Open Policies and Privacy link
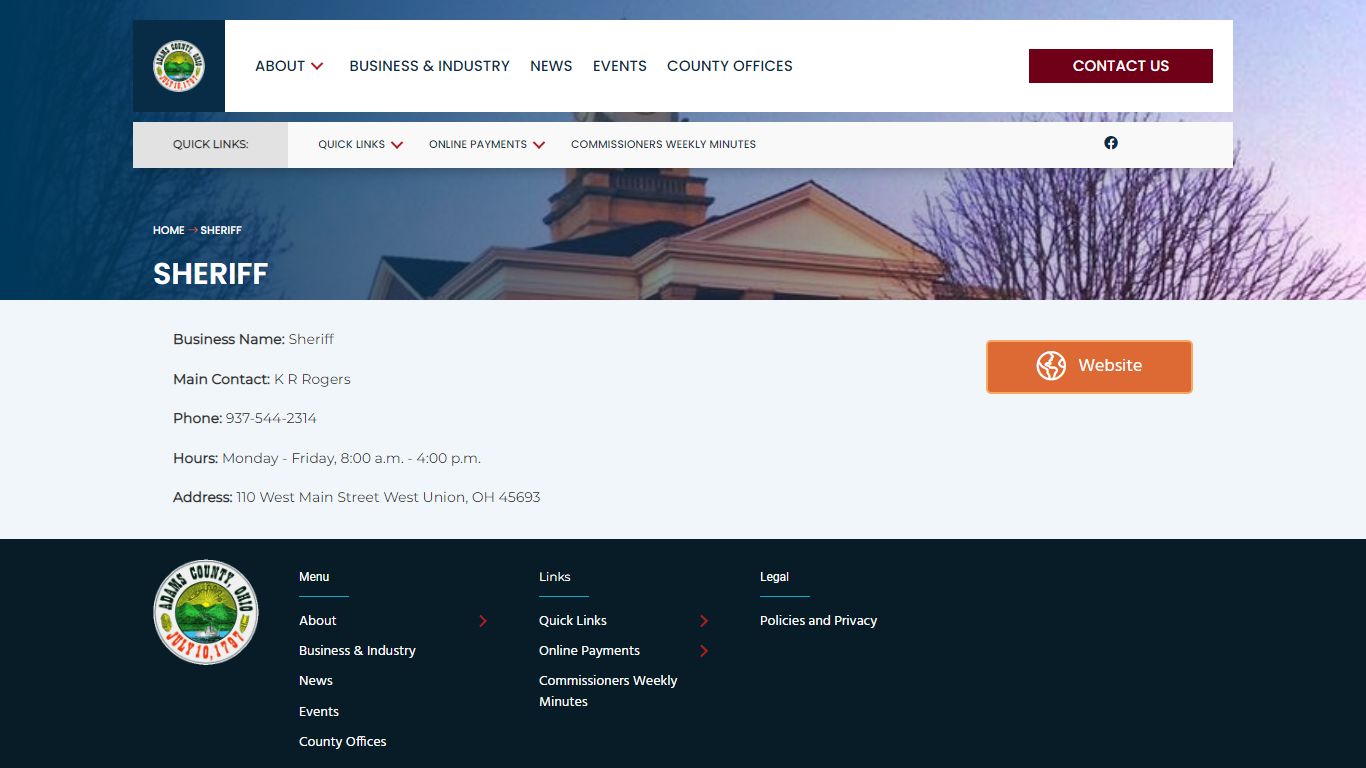This screenshot has height=768, width=1366. pos(818,621)
